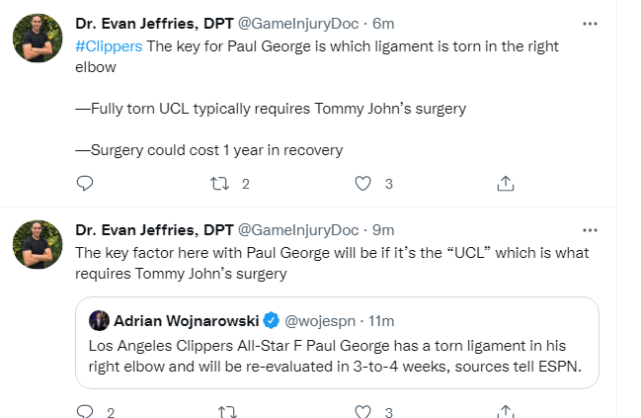Viewport: 641px width, 418px height.
Task: Share the second tweet quoting Wojnarowski
Action: 505,410
